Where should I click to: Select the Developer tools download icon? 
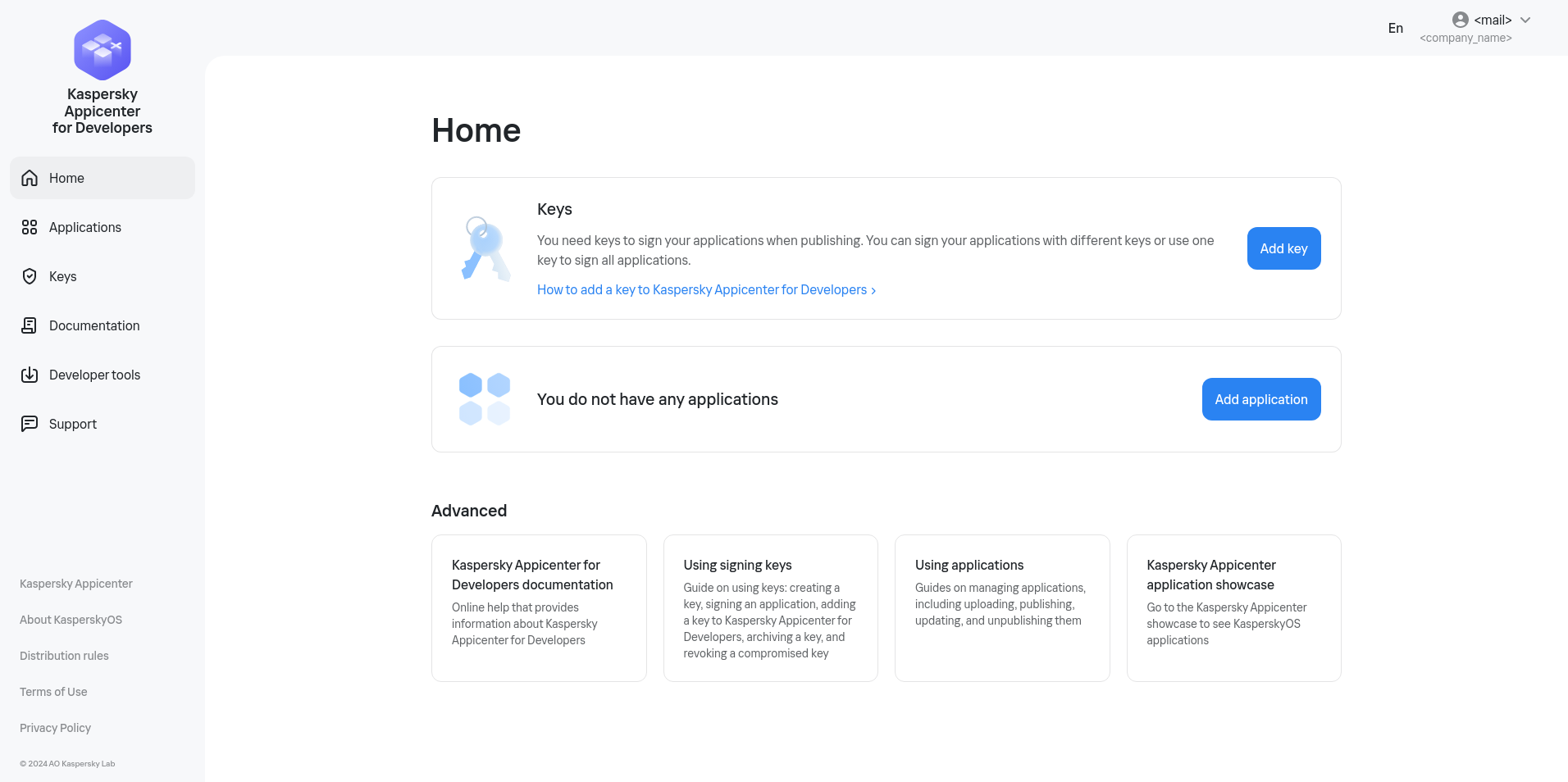click(29, 375)
